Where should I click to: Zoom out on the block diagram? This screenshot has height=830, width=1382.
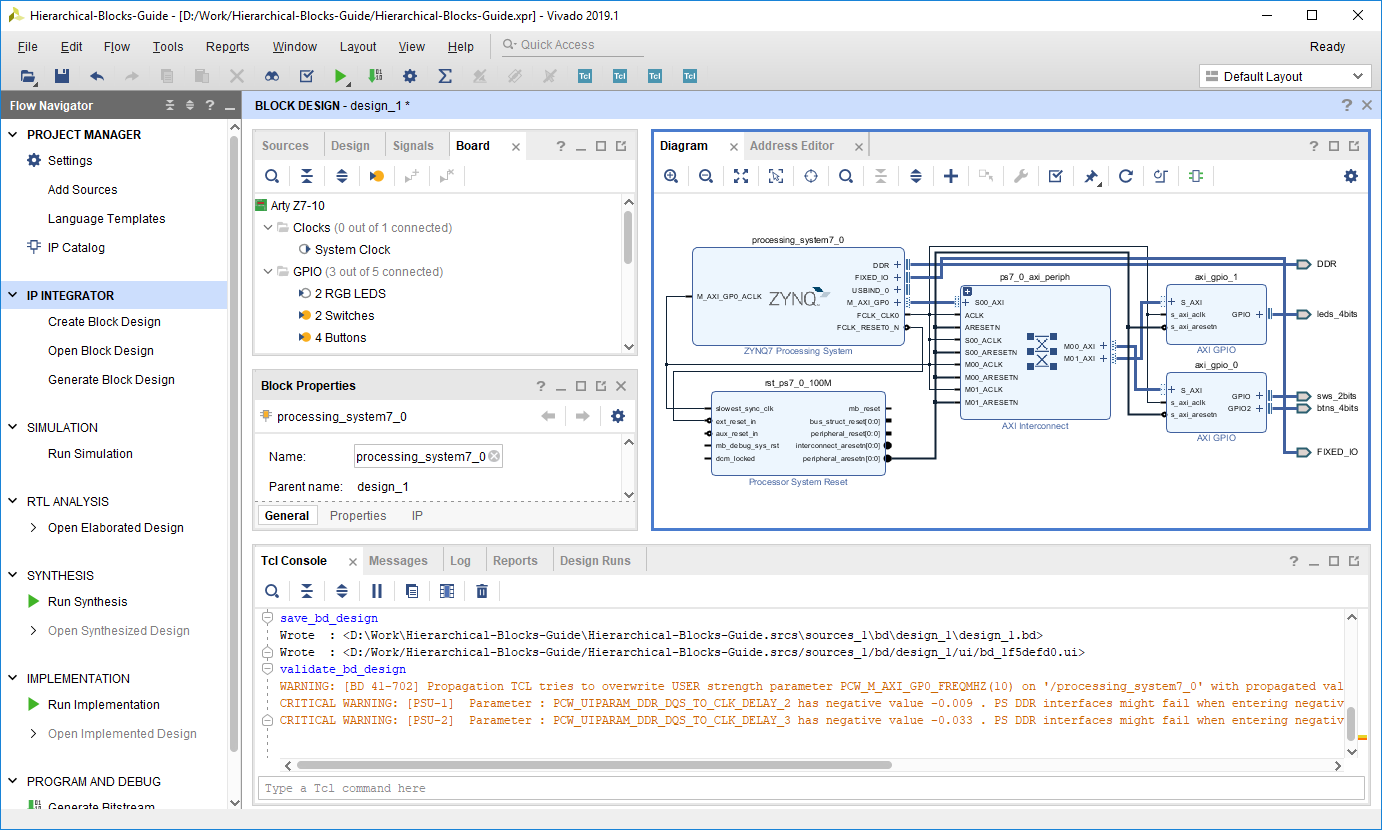click(x=706, y=176)
